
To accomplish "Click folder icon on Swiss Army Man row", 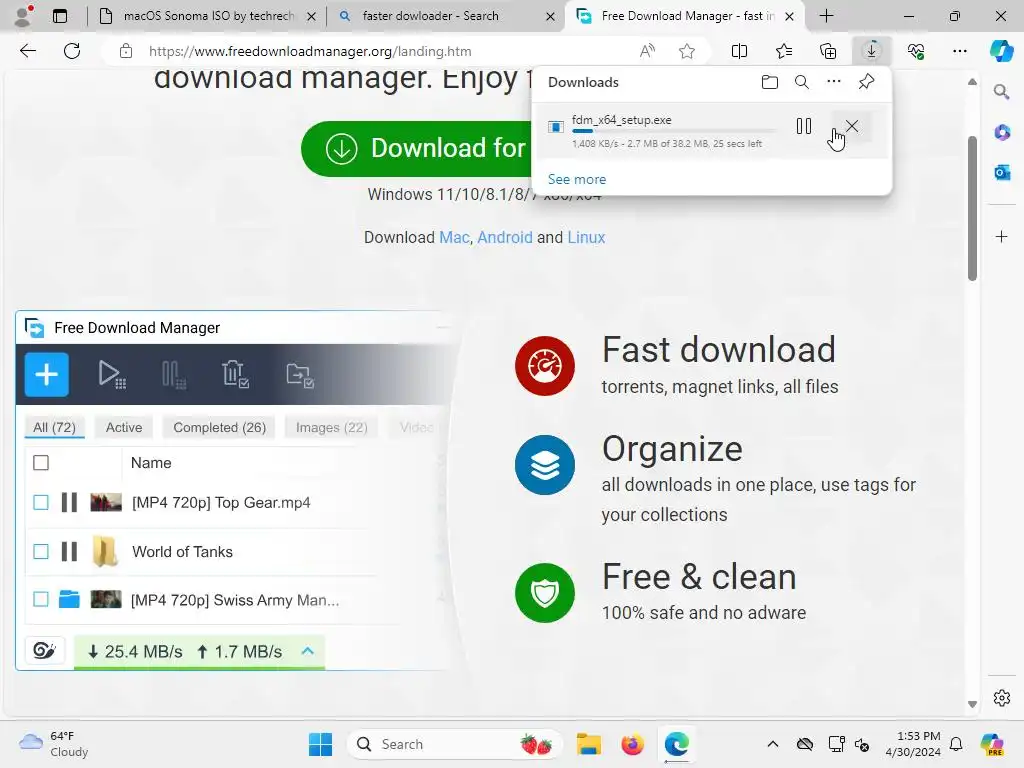I will 69,599.
